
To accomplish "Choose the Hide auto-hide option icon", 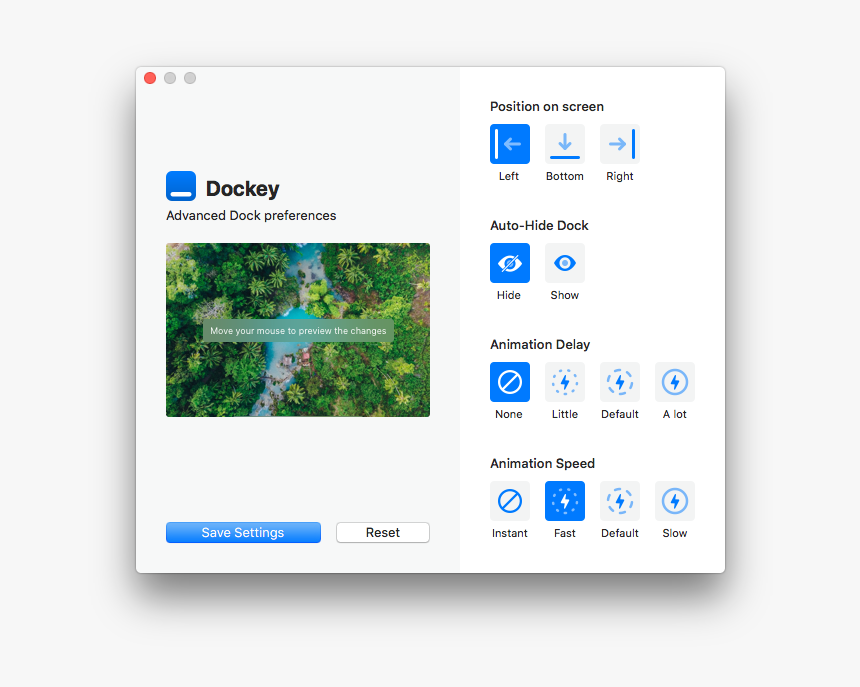I will [x=510, y=263].
